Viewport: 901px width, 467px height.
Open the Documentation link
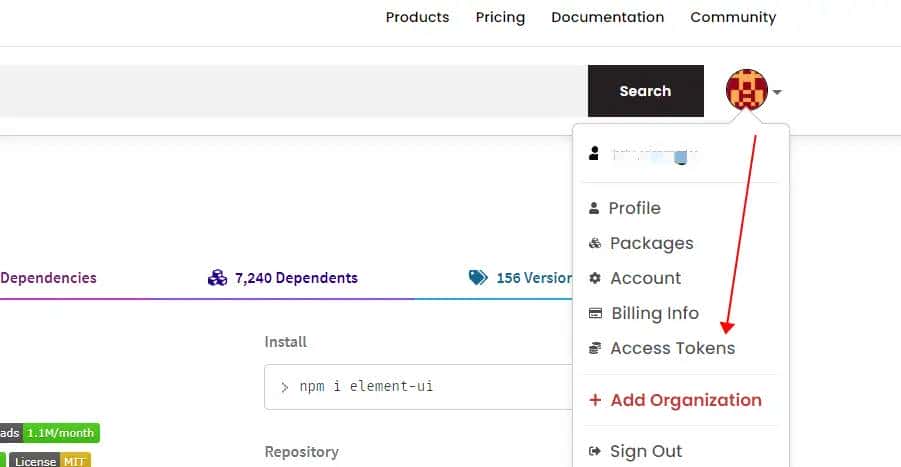(607, 17)
